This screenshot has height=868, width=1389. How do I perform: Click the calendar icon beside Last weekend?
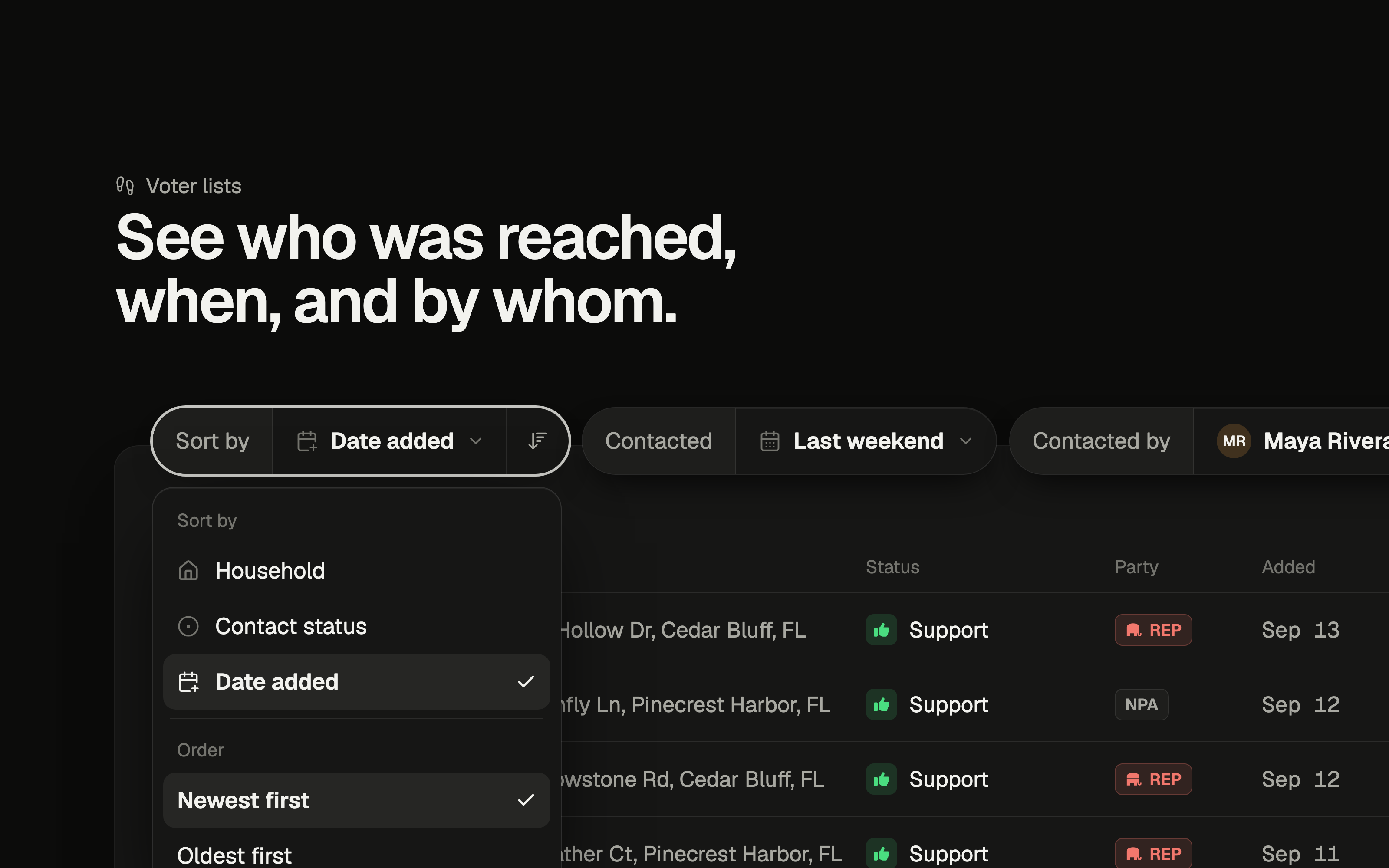(770, 441)
